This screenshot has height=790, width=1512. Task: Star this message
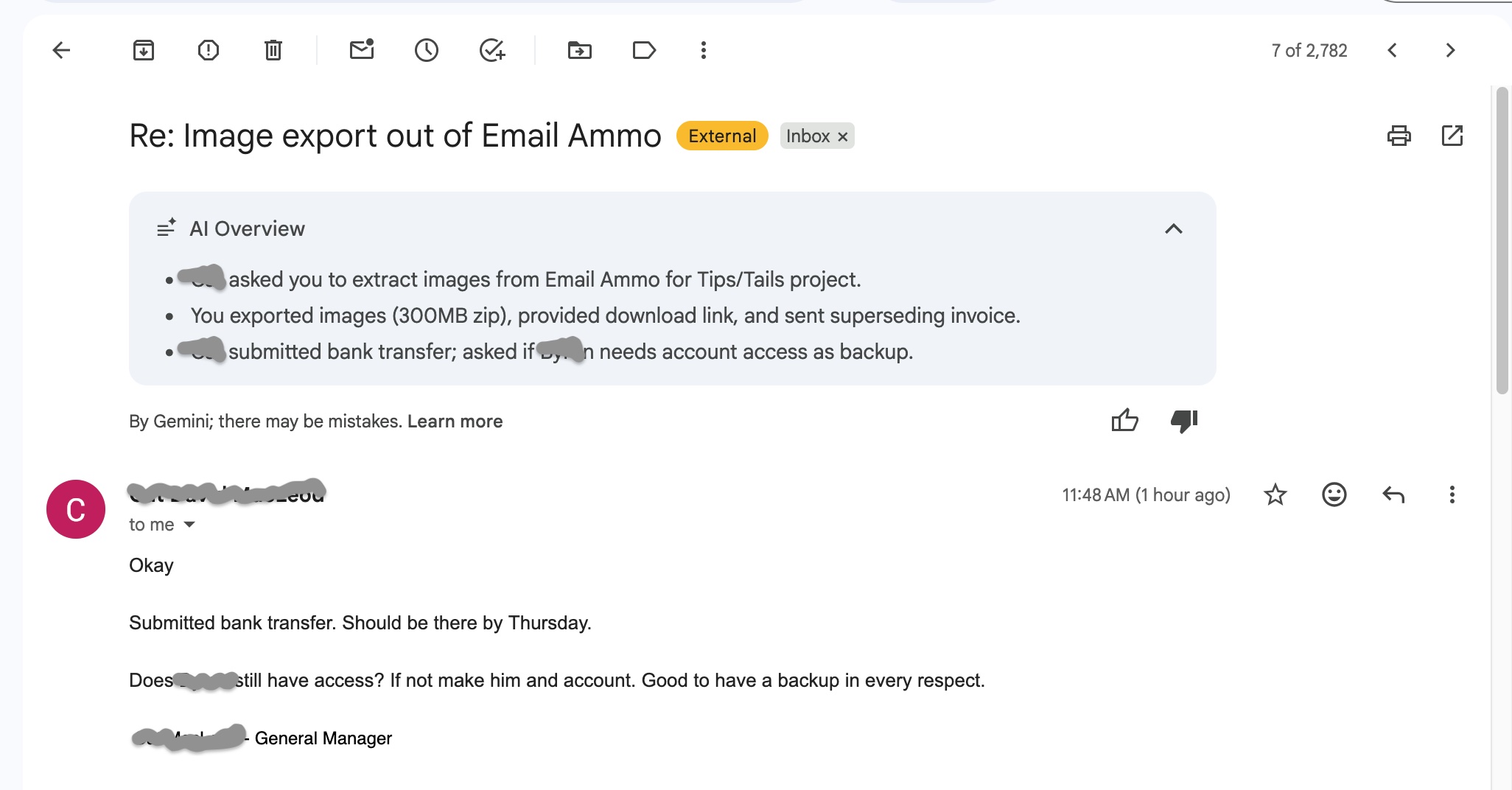click(1275, 494)
